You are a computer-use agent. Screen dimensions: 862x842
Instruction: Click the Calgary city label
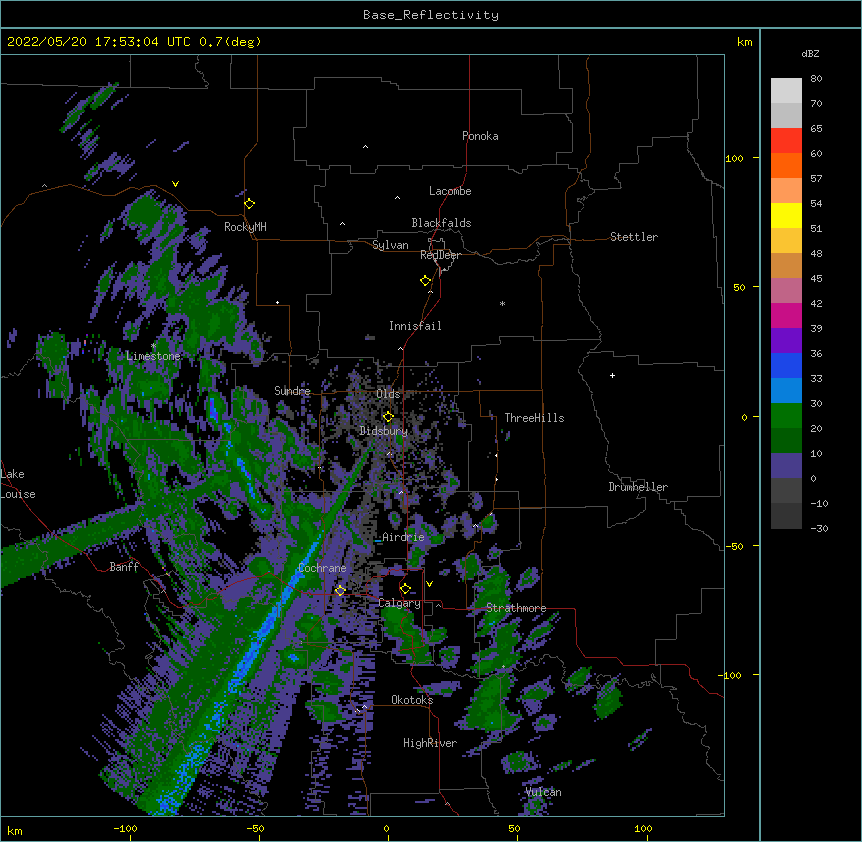point(400,603)
